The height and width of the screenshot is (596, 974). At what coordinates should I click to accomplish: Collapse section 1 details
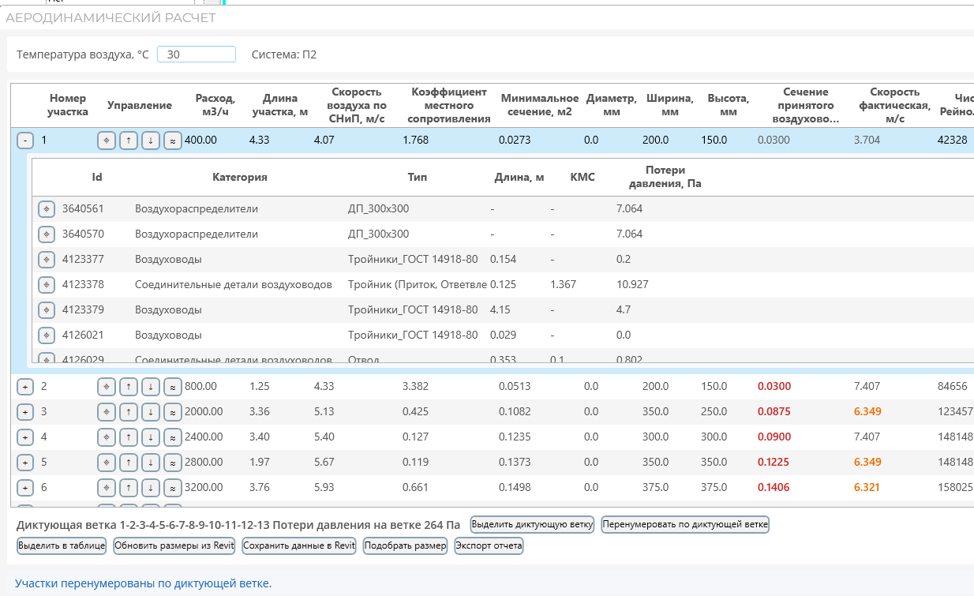[x=25, y=140]
